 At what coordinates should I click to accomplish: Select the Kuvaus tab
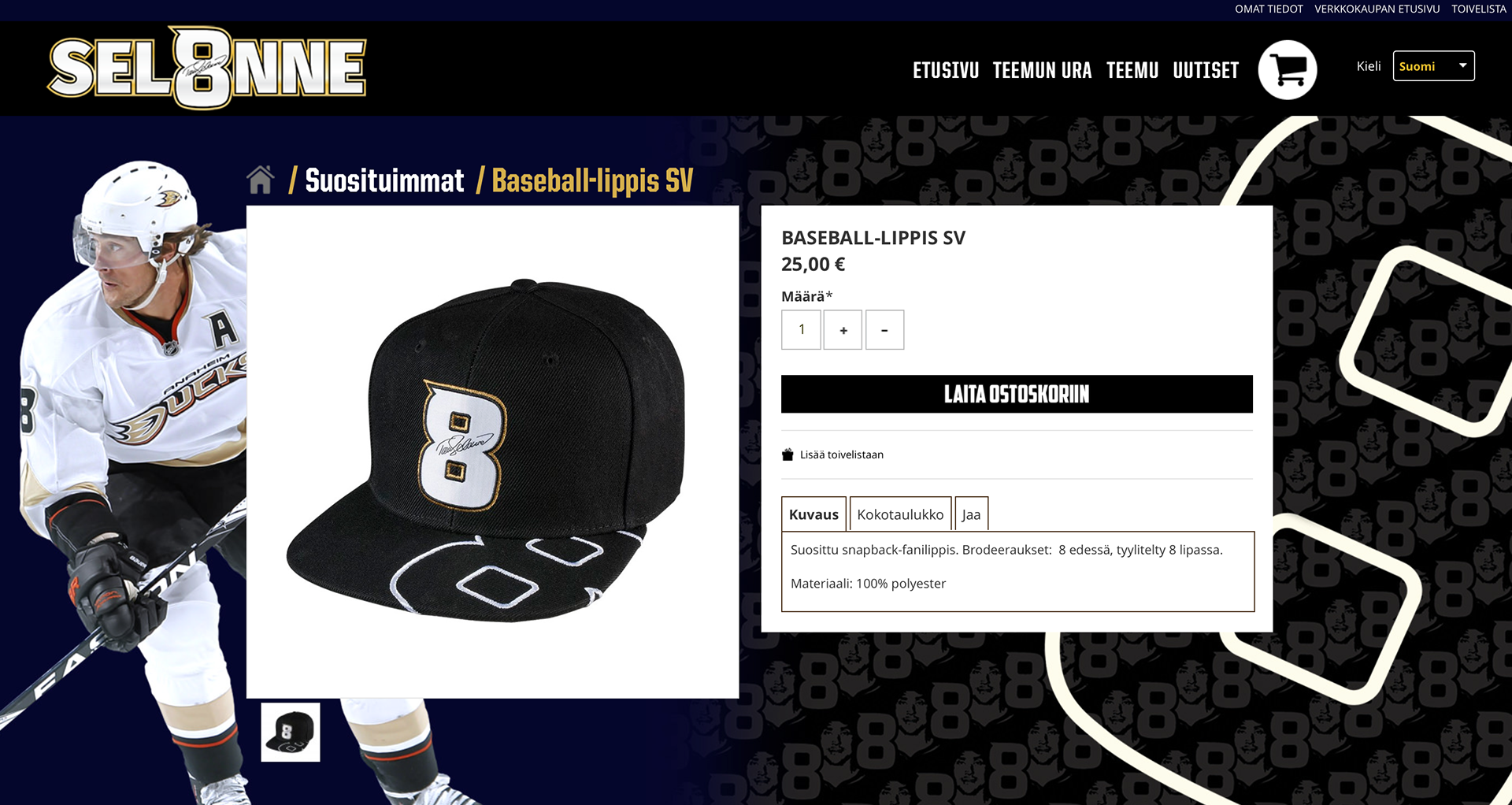point(813,514)
